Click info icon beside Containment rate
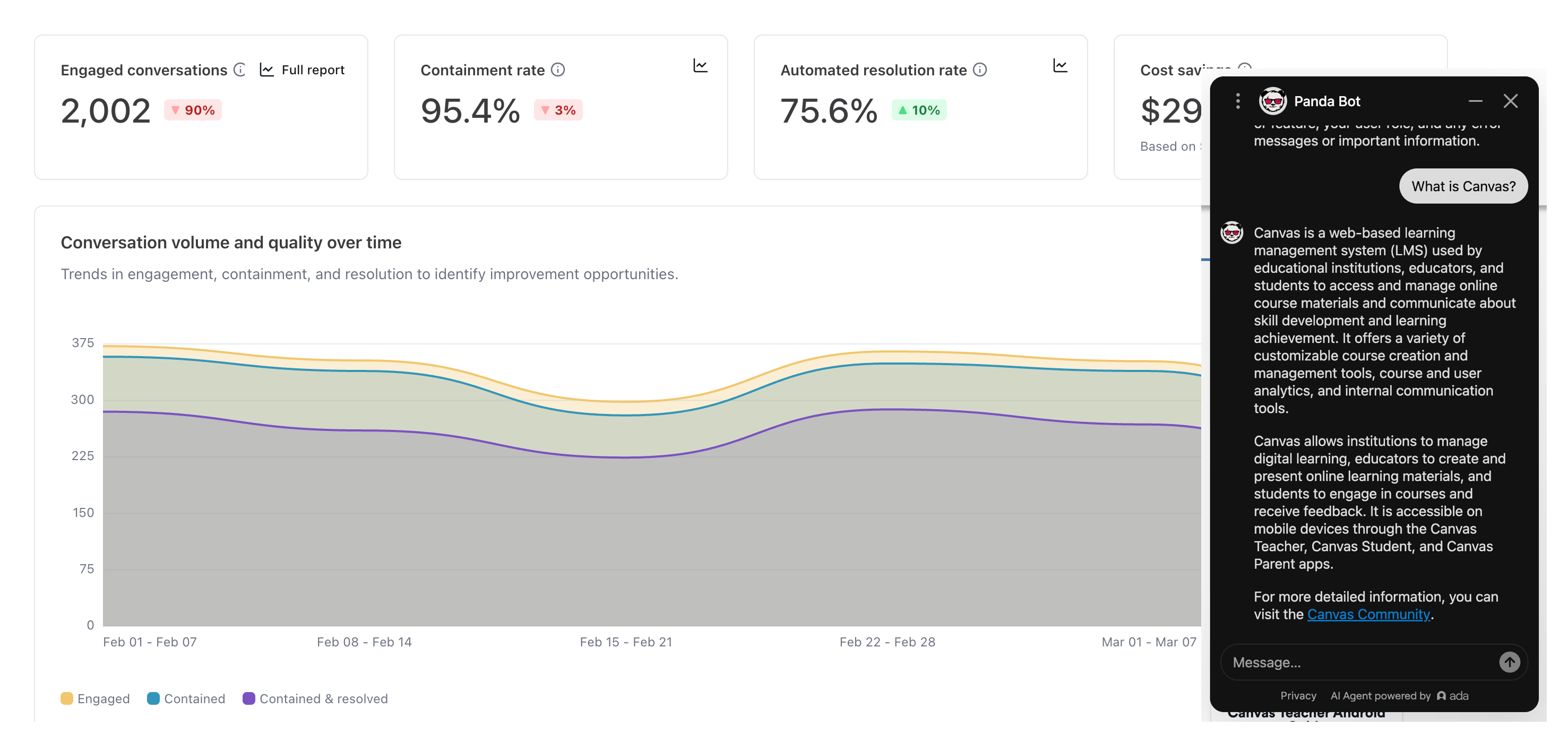Image resolution: width=1568 pixels, height=743 pixels. click(557, 70)
